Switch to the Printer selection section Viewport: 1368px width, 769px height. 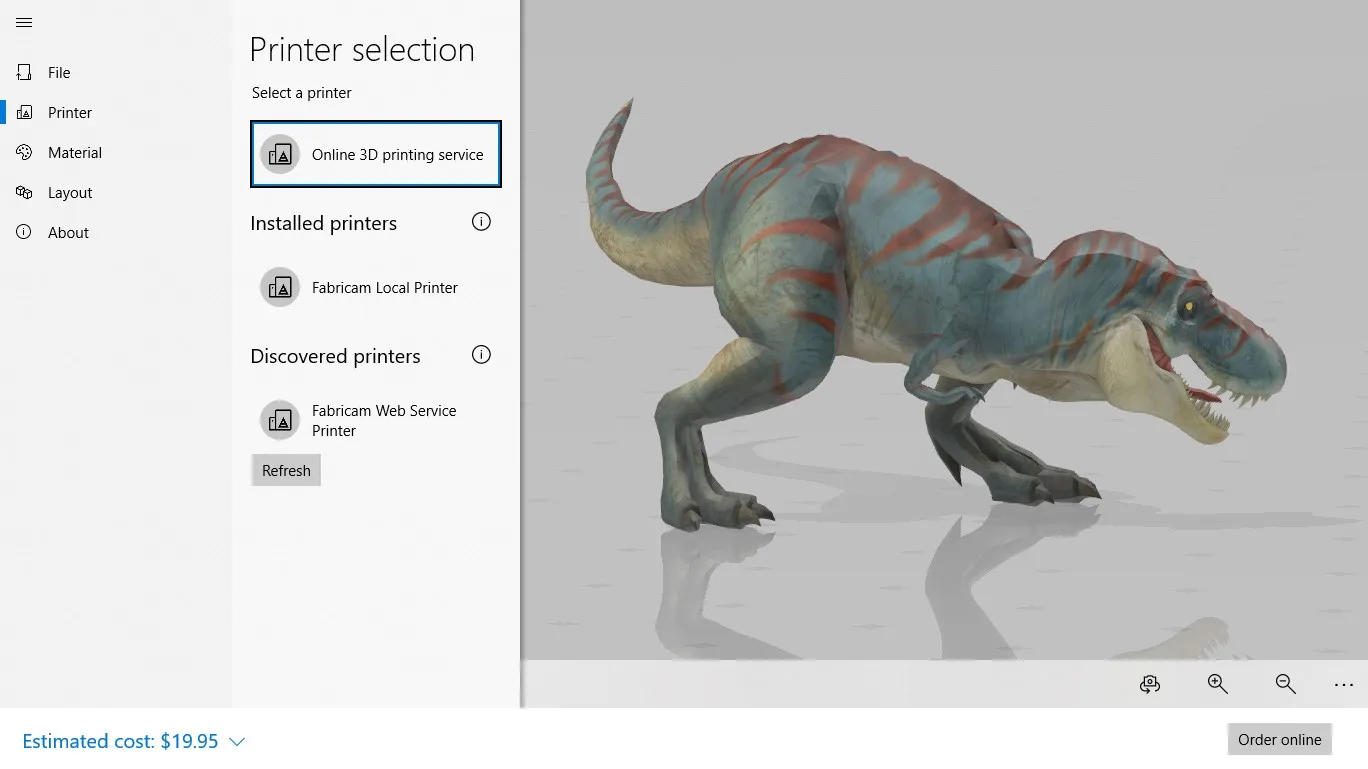coord(70,112)
